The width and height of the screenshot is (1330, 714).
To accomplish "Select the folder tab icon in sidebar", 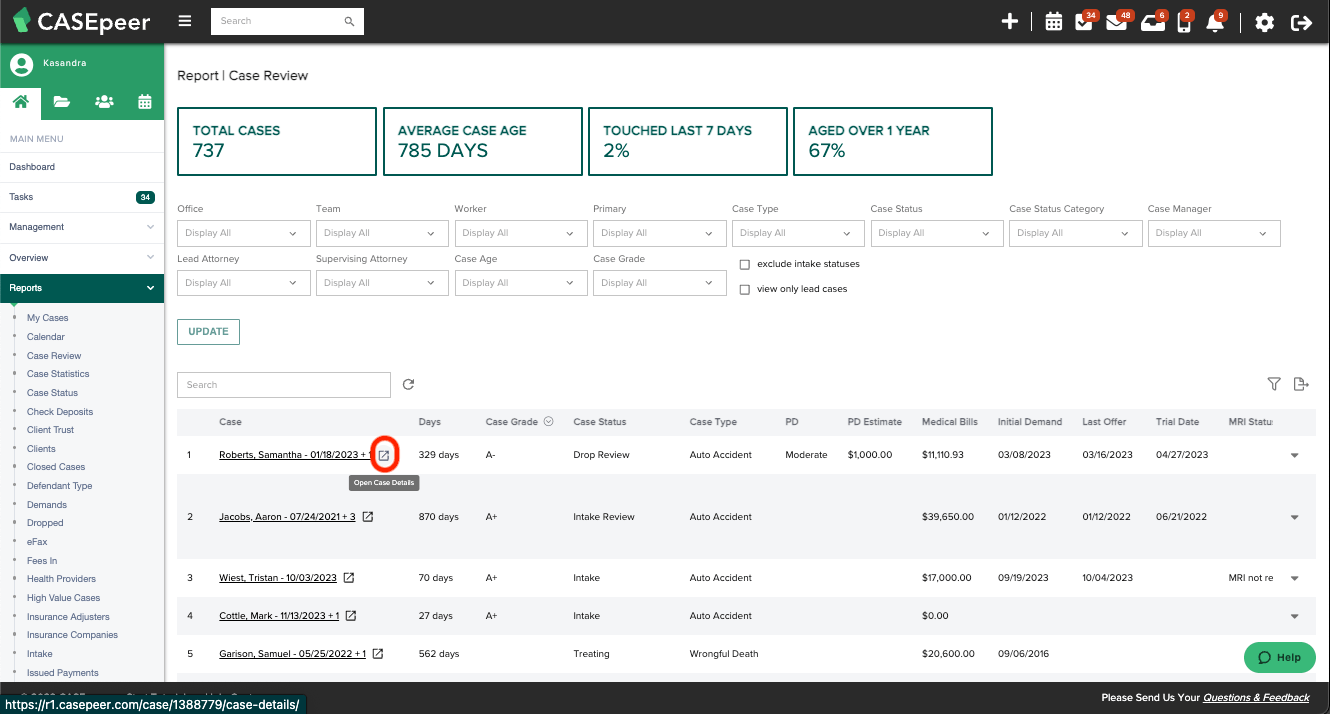I will click(x=62, y=101).
